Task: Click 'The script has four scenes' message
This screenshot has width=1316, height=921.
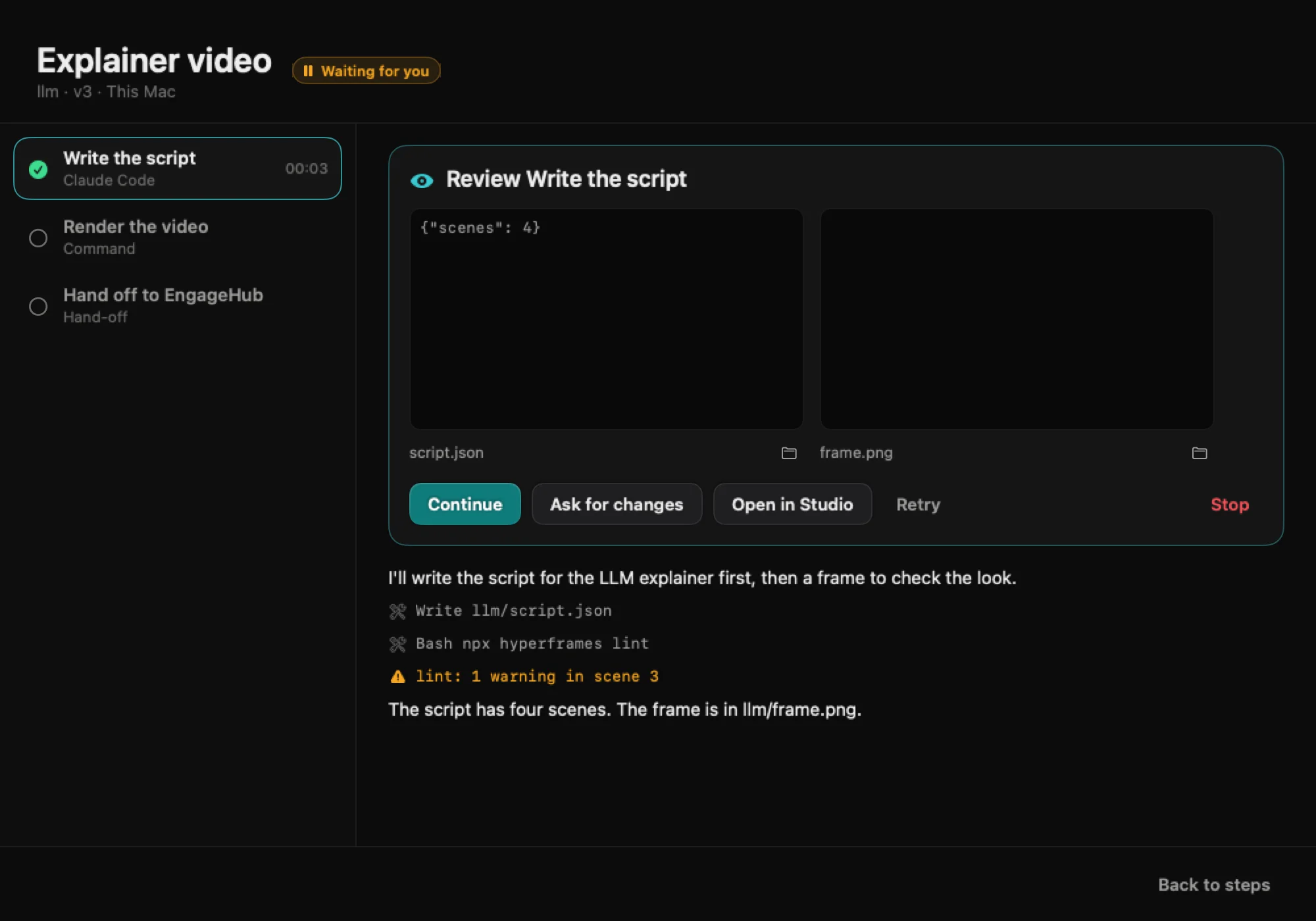Action: (624, 709)
